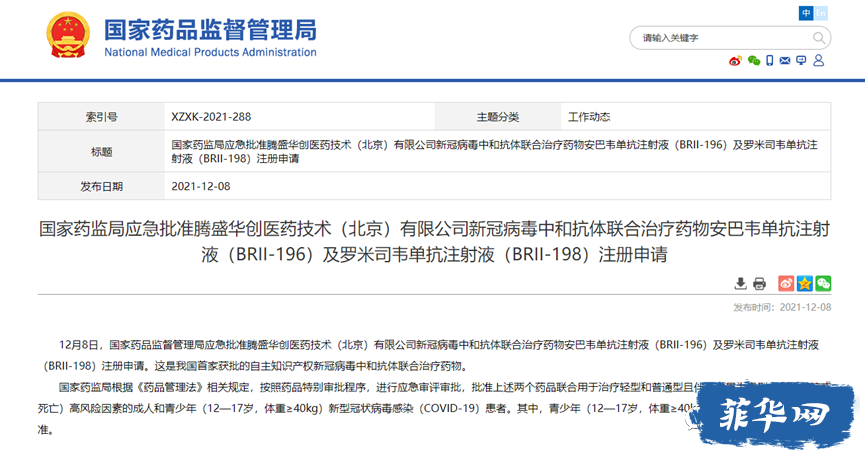The width and height of the screenshot is (865, 461).
Task: Click paragraph beginning 12月8日
Action: click(431, 355)
